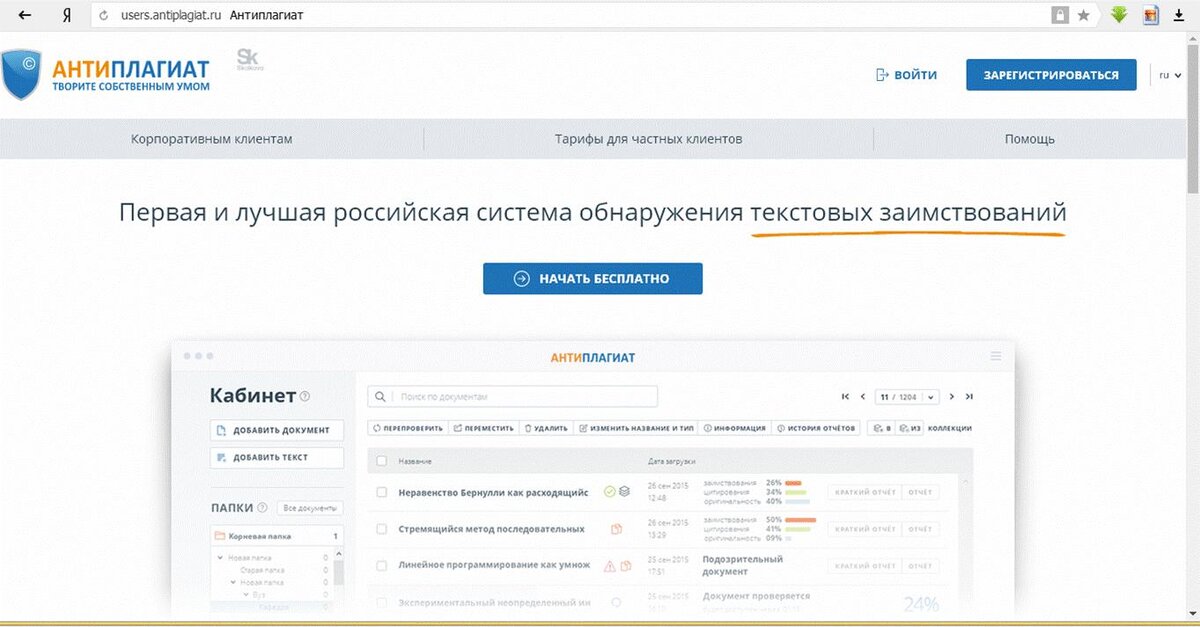Open the Yandex home icon
1200x627 pixels.
tap(66, 15)
